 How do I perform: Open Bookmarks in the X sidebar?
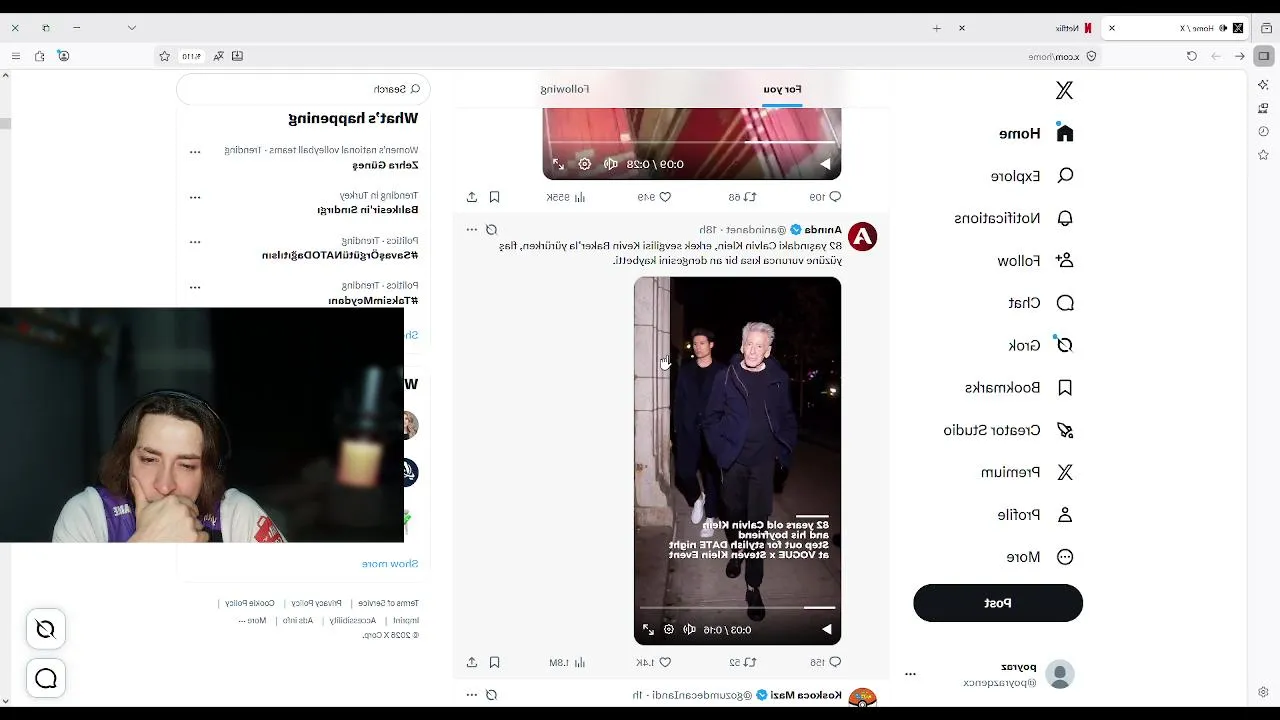tap(1019, 388)
